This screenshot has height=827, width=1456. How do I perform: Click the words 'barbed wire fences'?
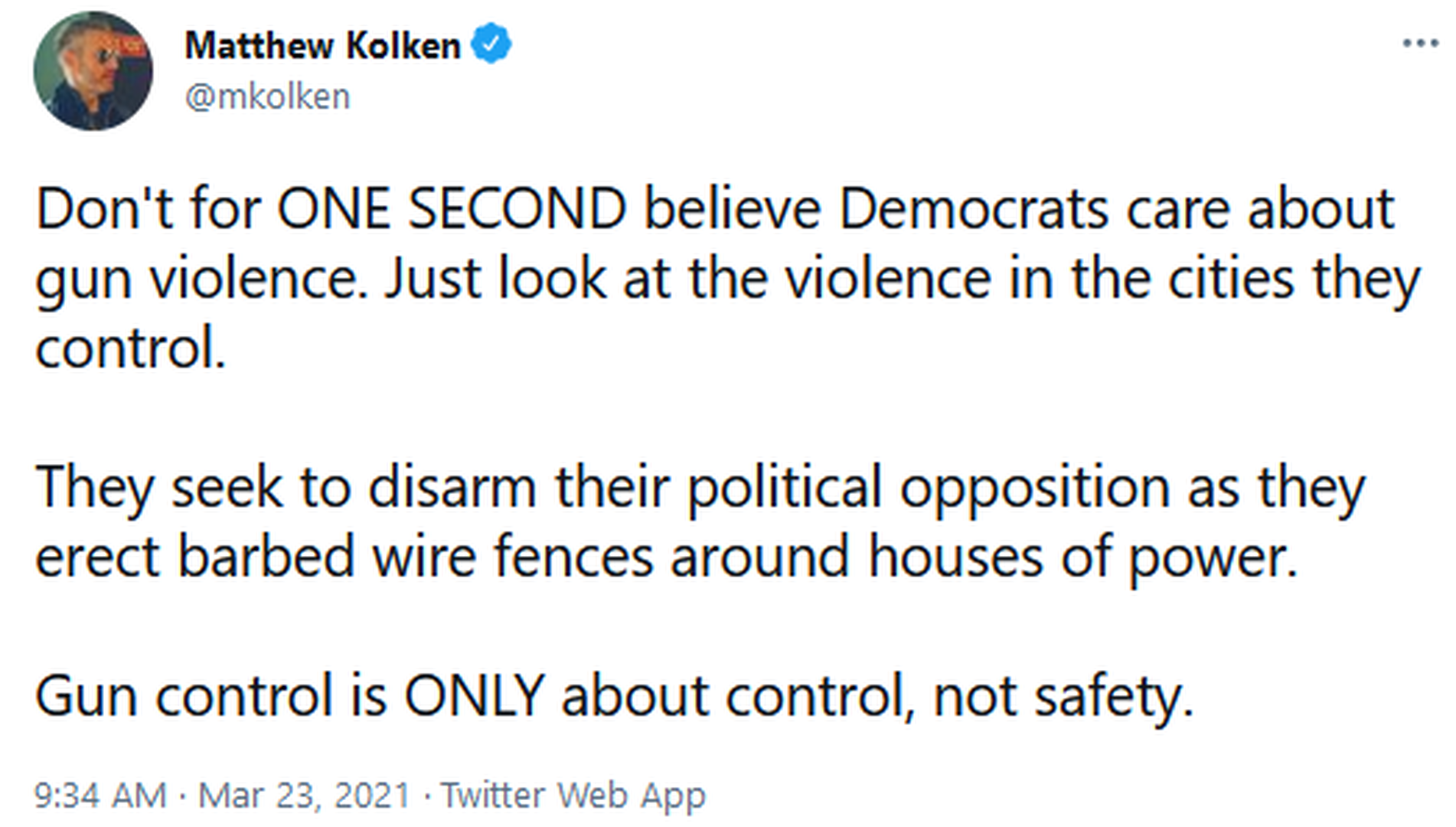click(x=415, y=557)
